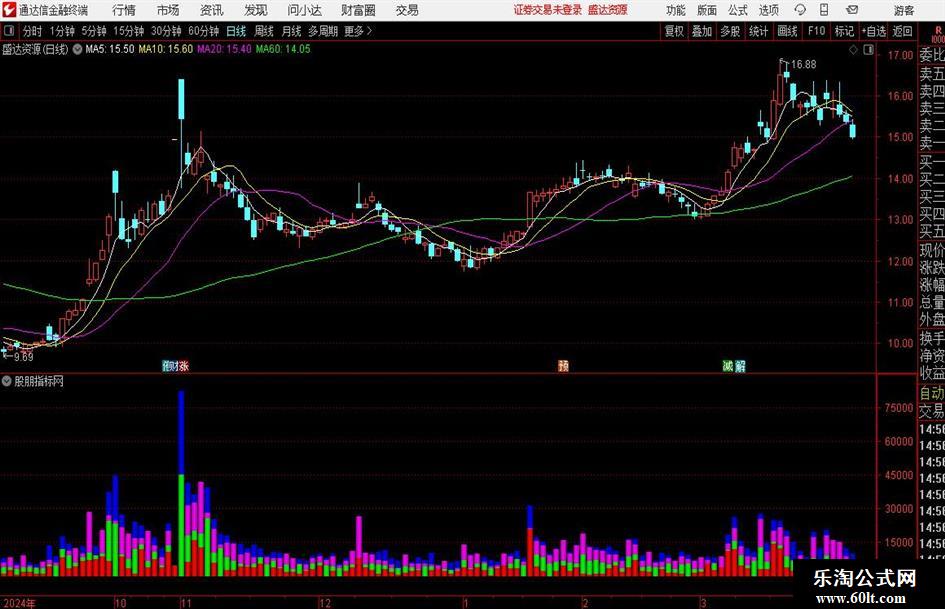Switch to 5分钟 period
This screenshot has width=945, height=609.
(93, 31)
